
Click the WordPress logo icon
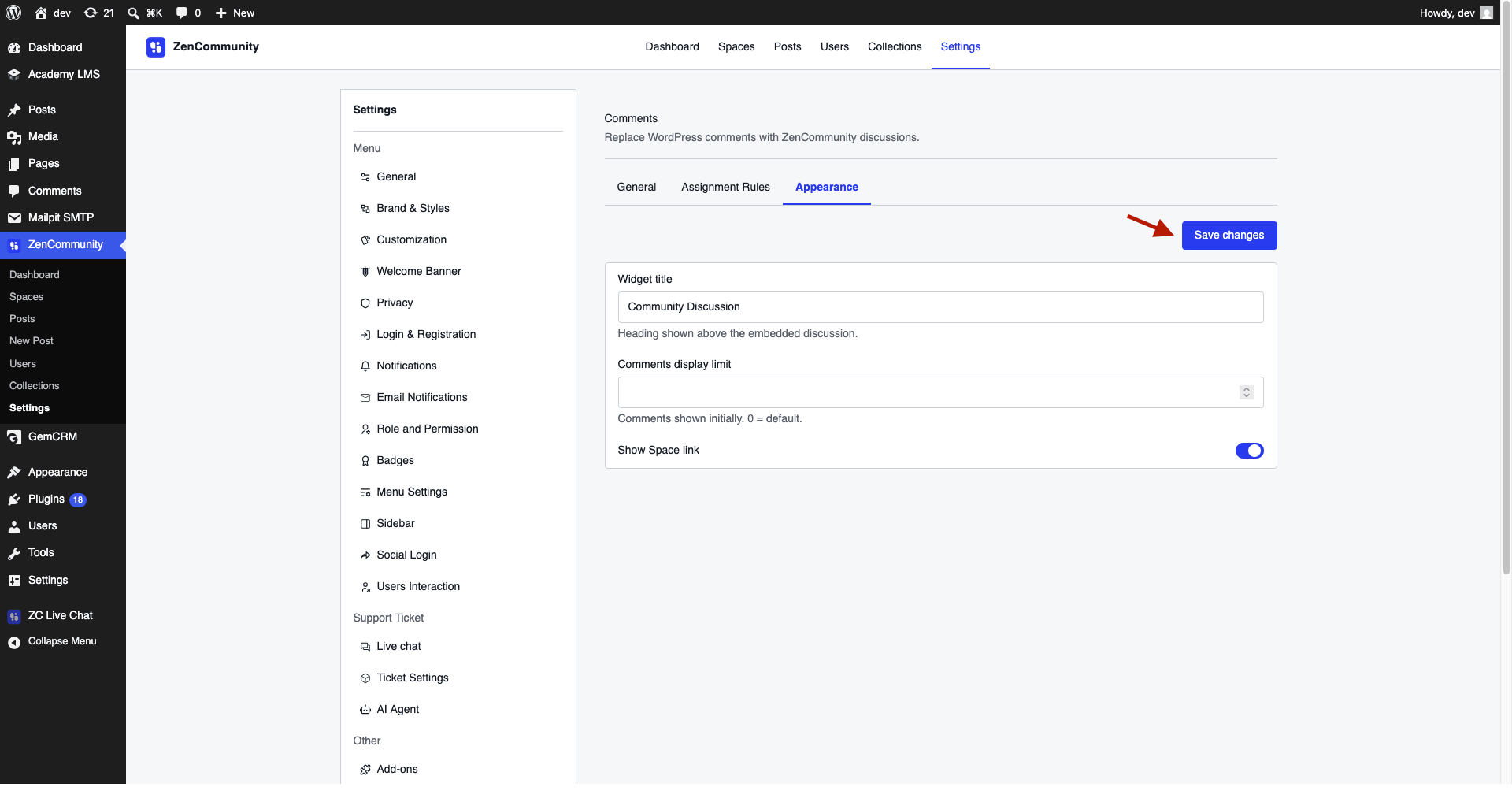(13, 13)
